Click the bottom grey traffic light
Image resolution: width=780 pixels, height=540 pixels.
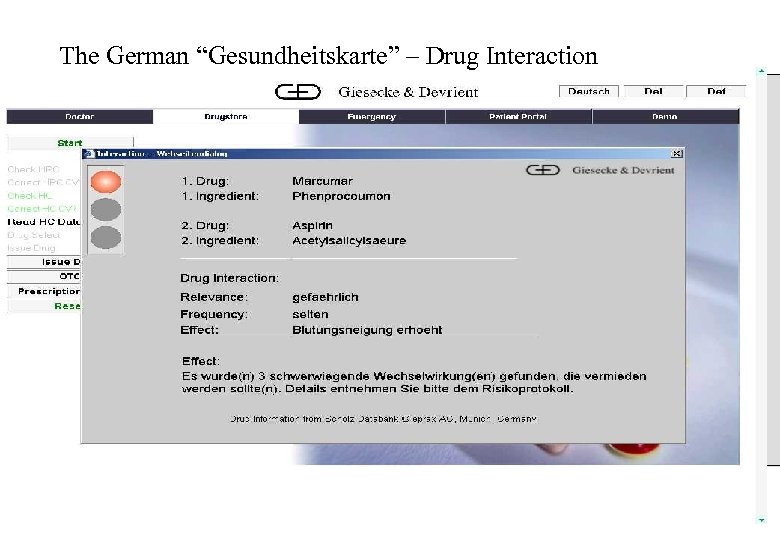pyautogui.click(x=106, y=237)
